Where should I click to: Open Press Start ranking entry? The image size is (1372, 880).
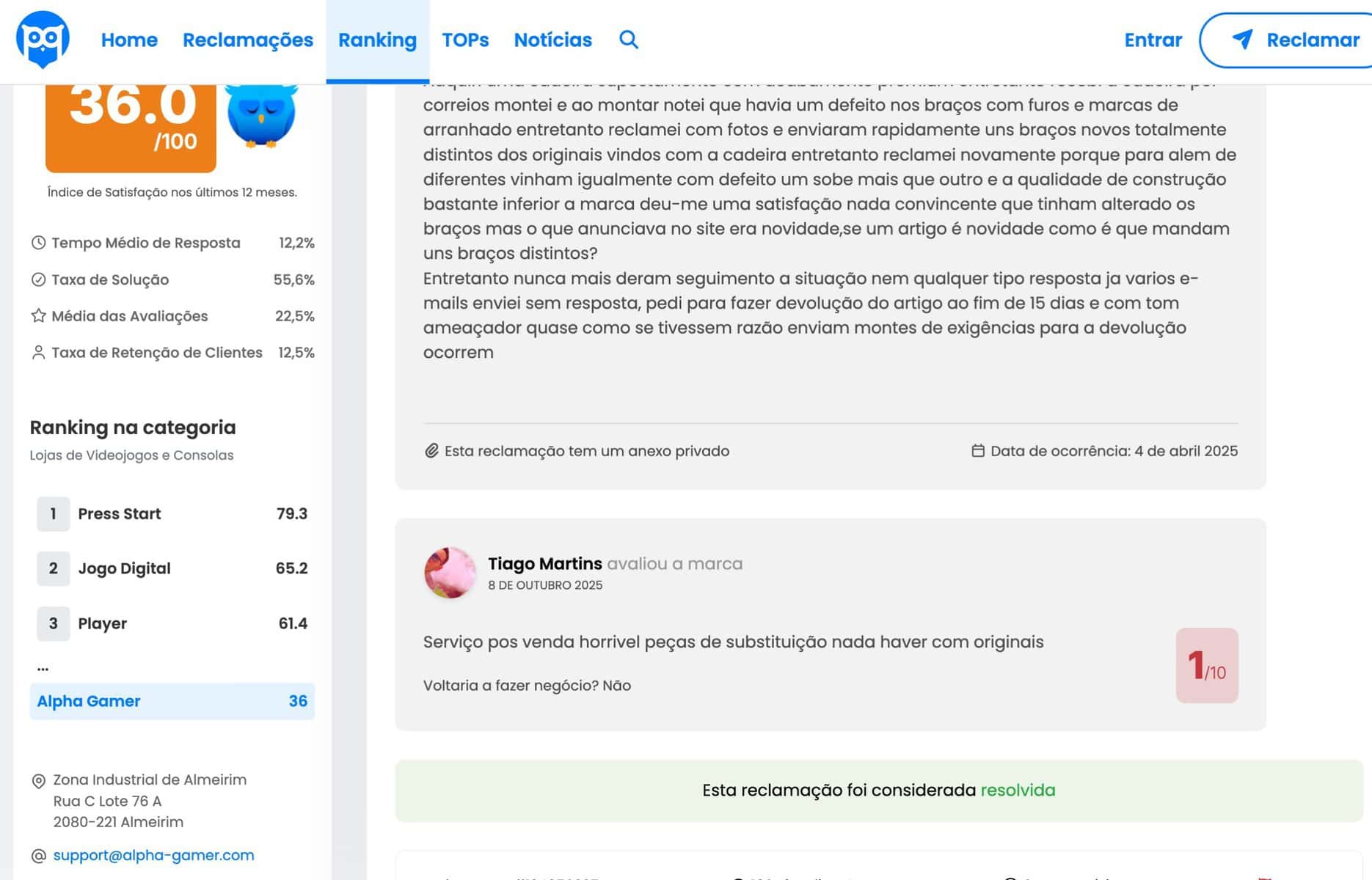[120, 514]
